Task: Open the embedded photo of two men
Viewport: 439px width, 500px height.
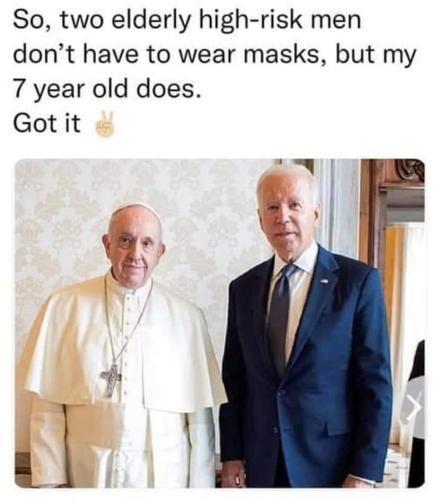Action: point(220,323)
